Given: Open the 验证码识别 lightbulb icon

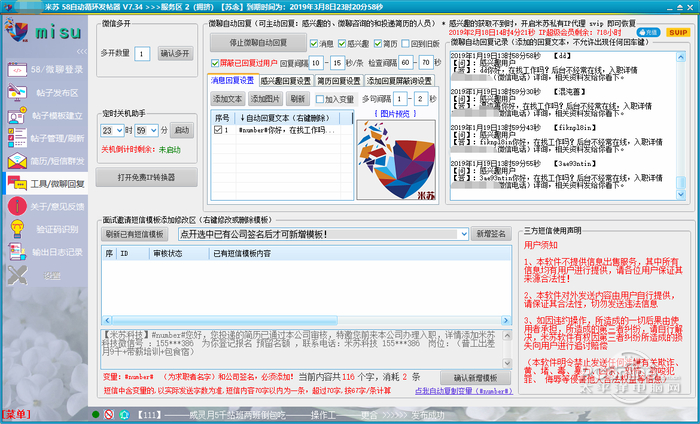Looking at the screenshot, I should pos(17,229).
